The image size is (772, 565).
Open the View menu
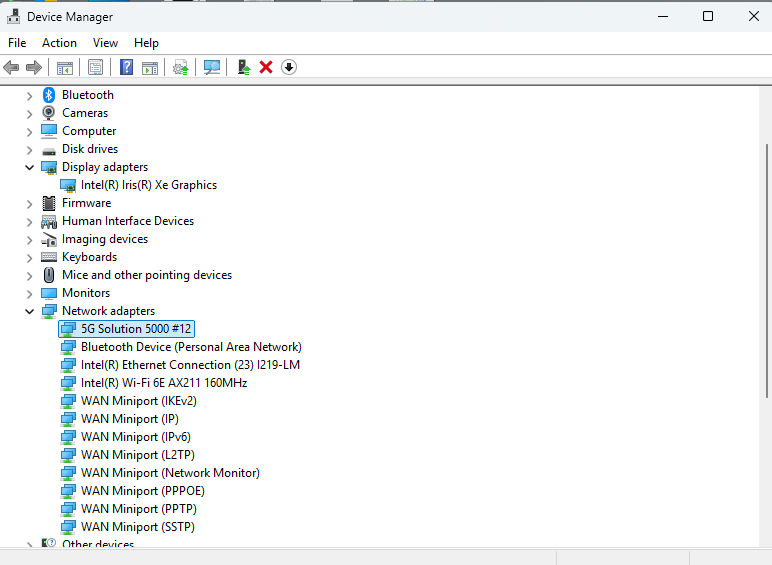[105, 43]
